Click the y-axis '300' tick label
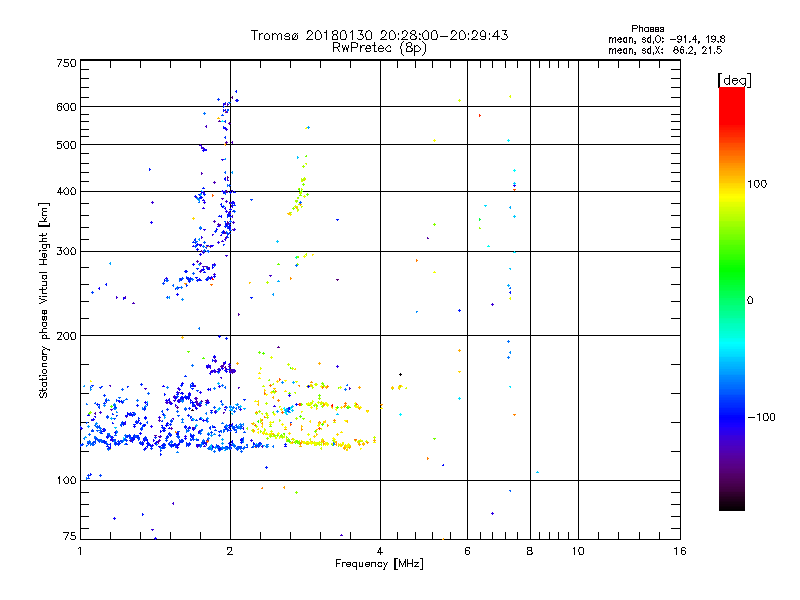The width and height of the screenshot is (800, 600). coord(66,252)
